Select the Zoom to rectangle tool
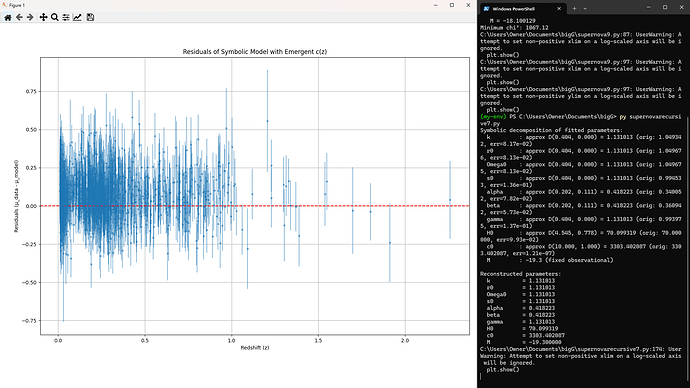The height and width of the screenshot is (388, 690). coord(55,17)
